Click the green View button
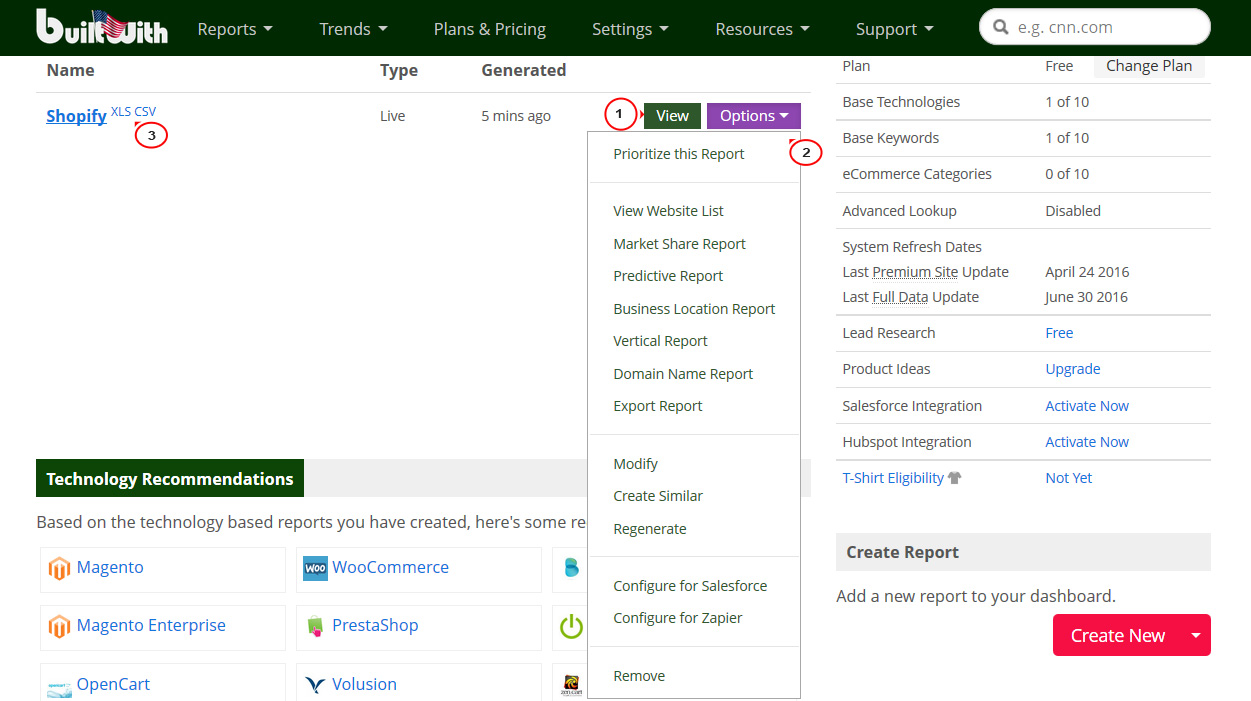1251x701 pixels. [x=672, y=116]
